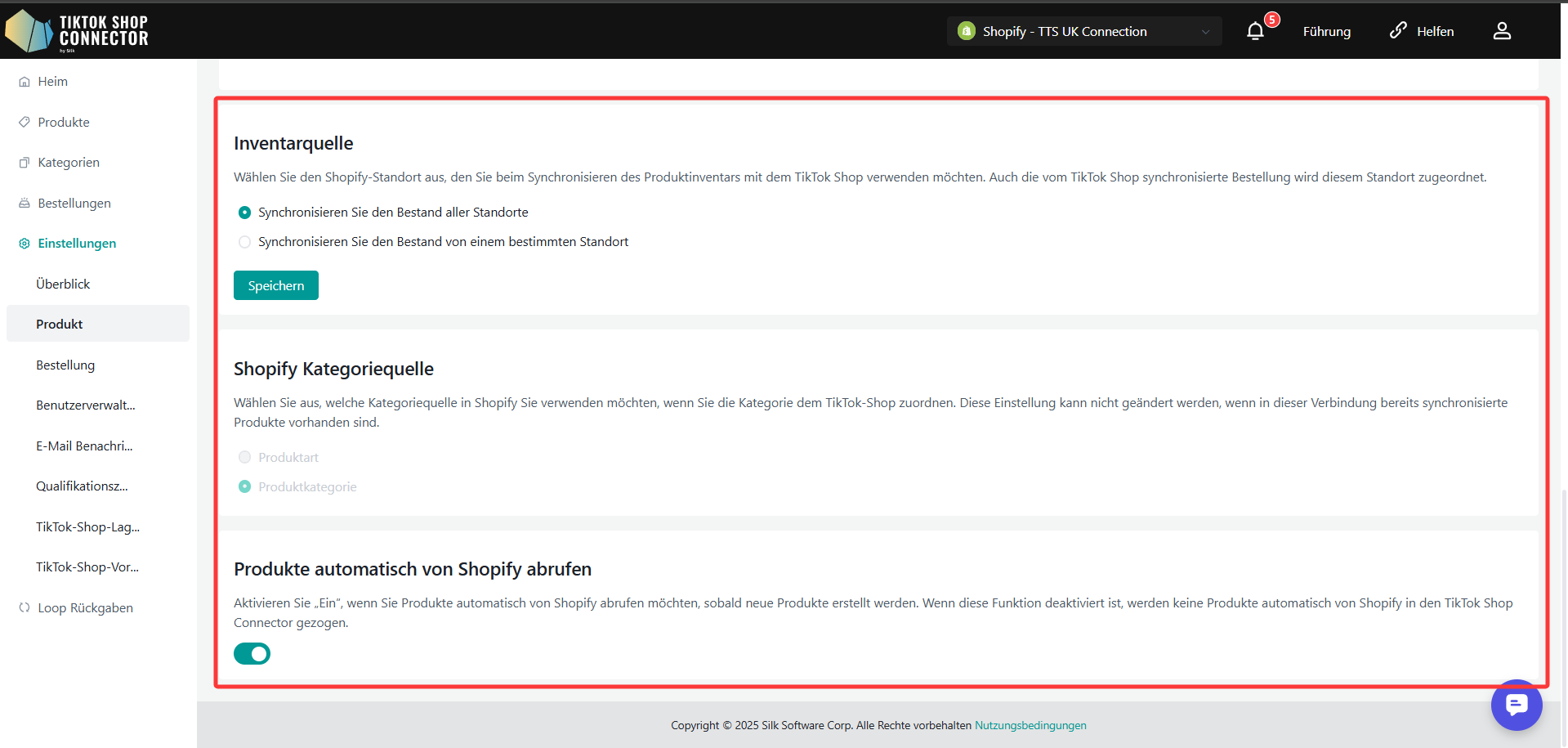1568x748 pixels.
Task: Open the live chat support bubble
Action: pos(1516,705)
